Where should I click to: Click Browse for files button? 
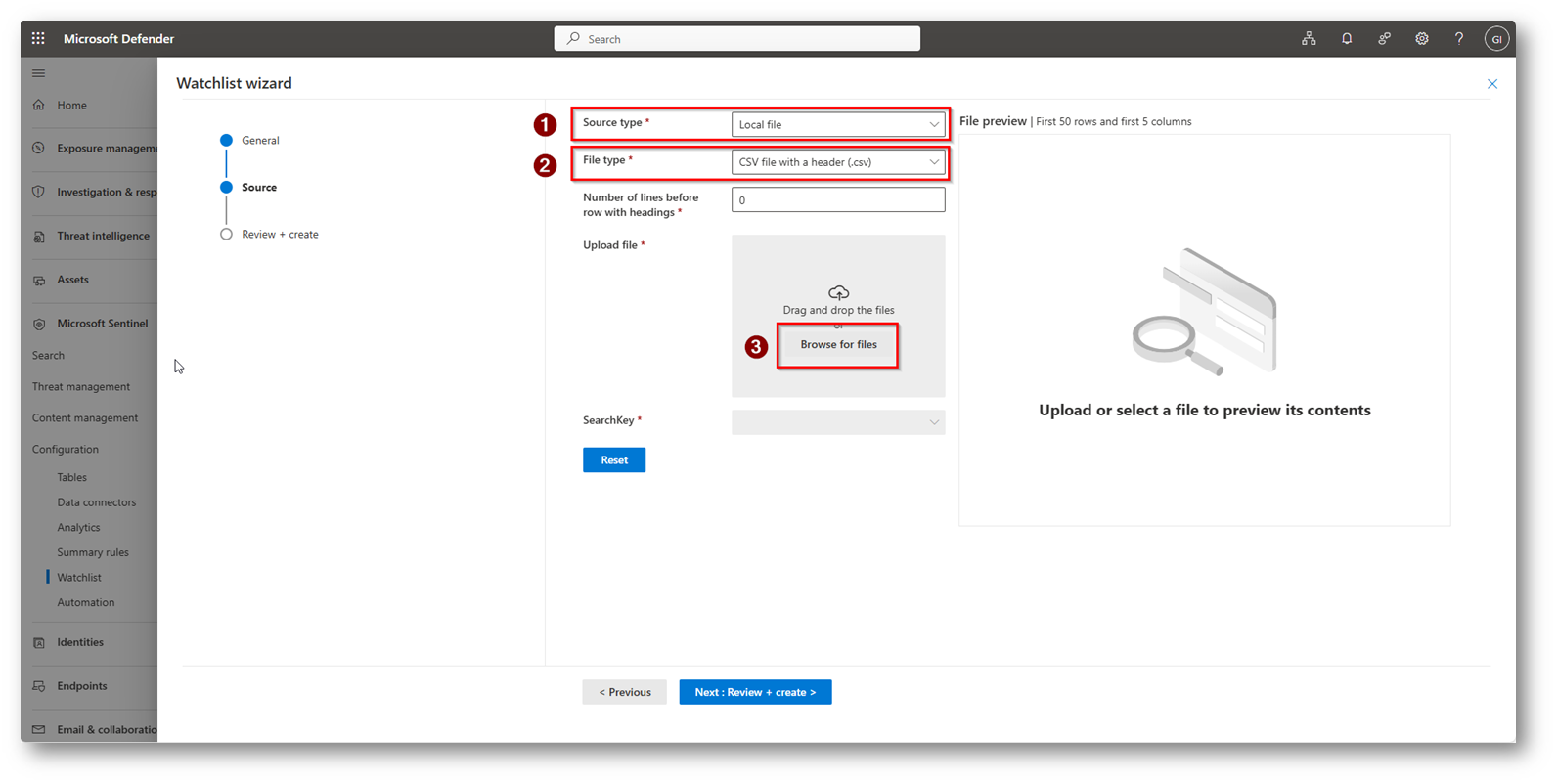838,345
